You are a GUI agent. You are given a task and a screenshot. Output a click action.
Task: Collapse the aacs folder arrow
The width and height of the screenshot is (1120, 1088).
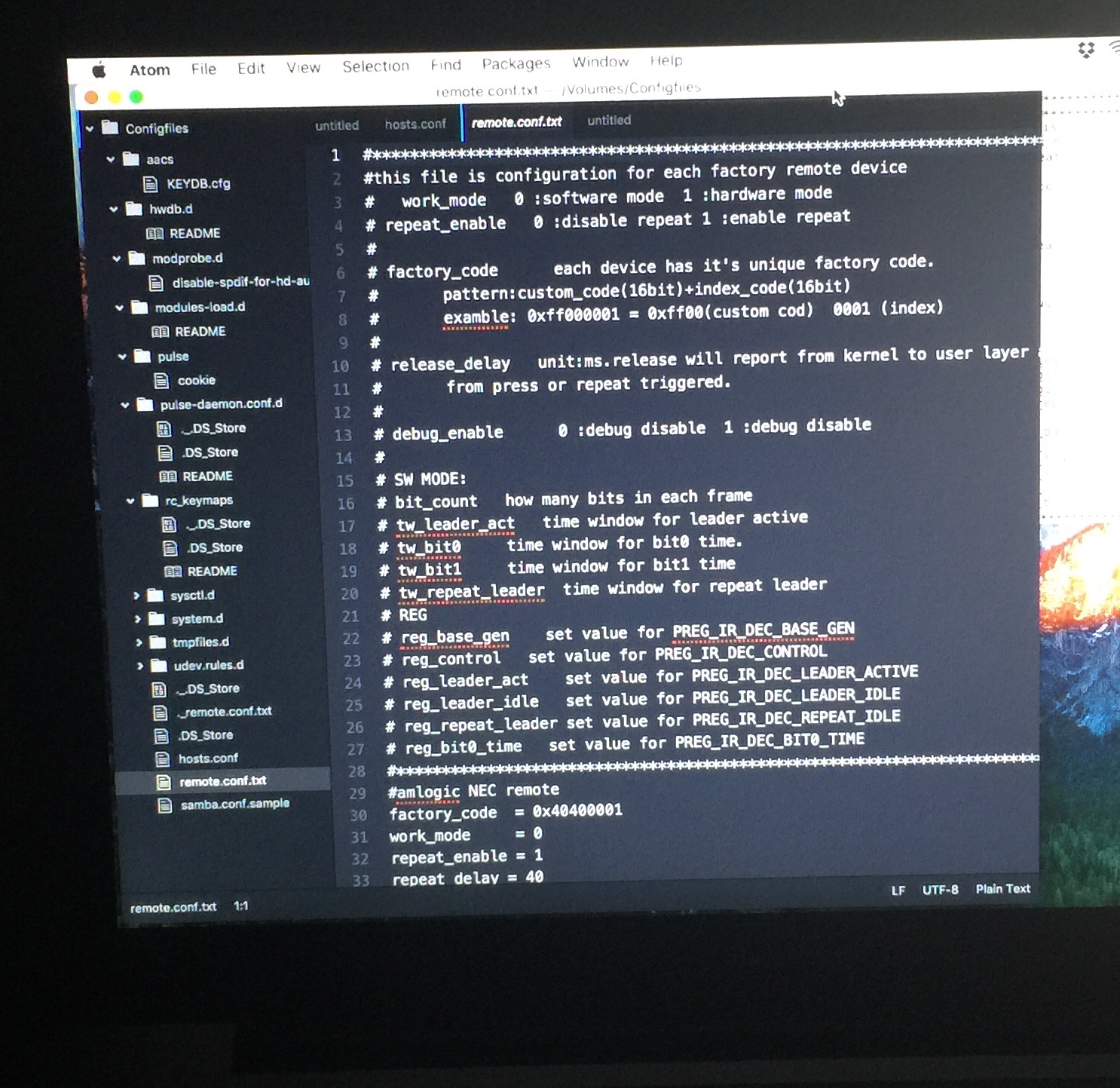(x=111, y=159)
